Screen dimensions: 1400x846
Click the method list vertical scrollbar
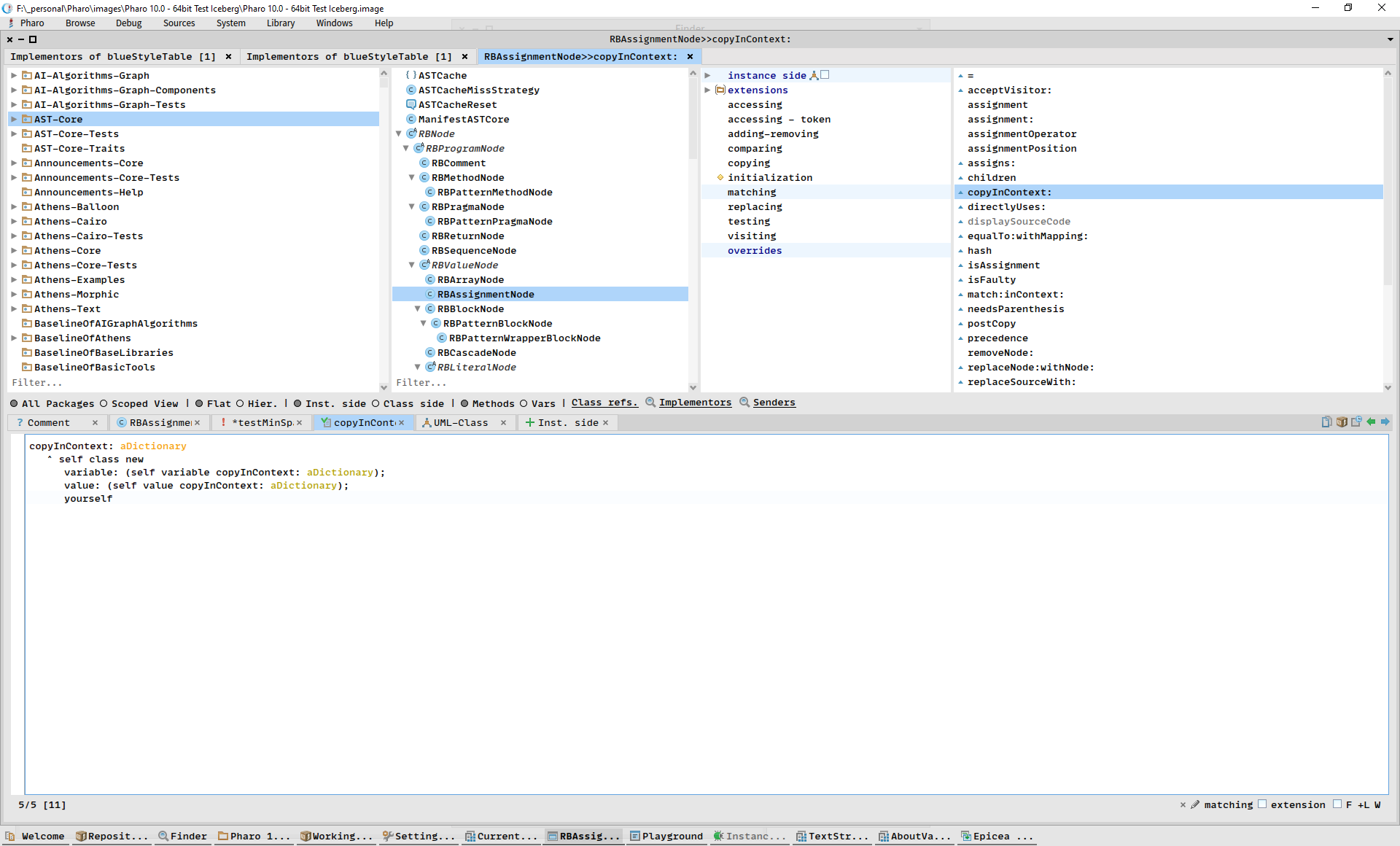coord(1388,182)
